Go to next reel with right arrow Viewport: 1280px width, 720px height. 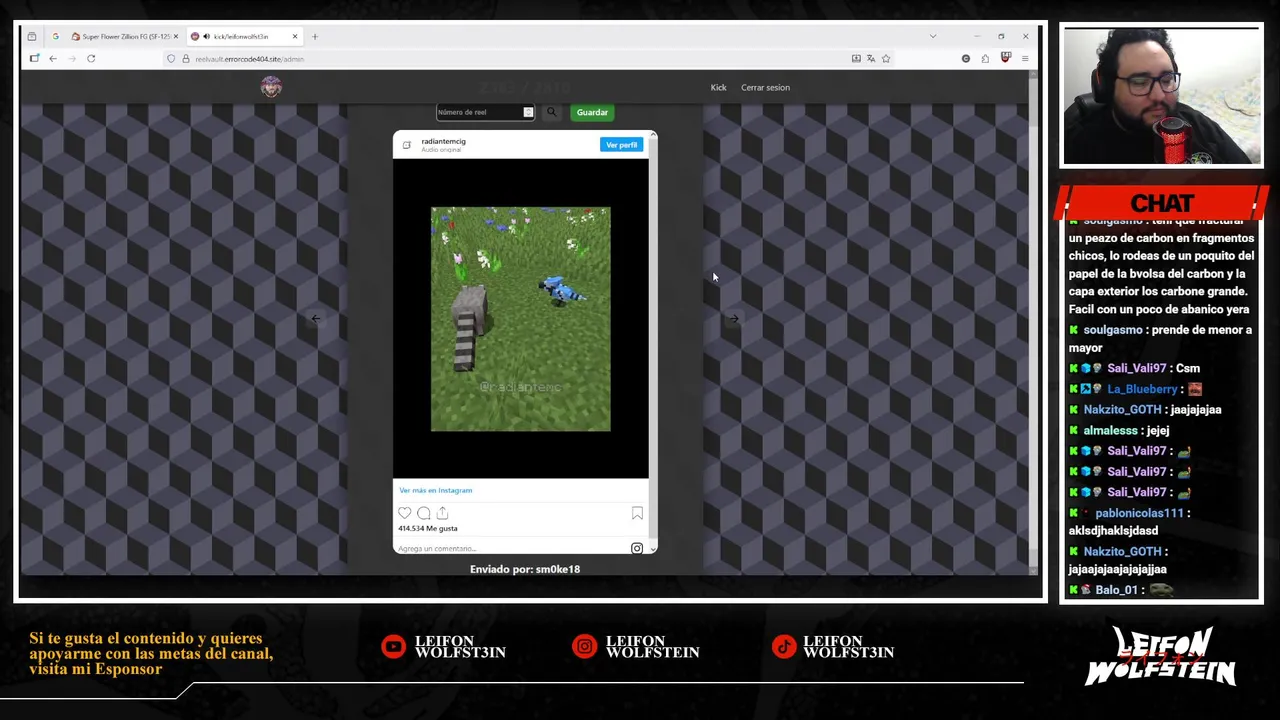click(x=733, y=319)
